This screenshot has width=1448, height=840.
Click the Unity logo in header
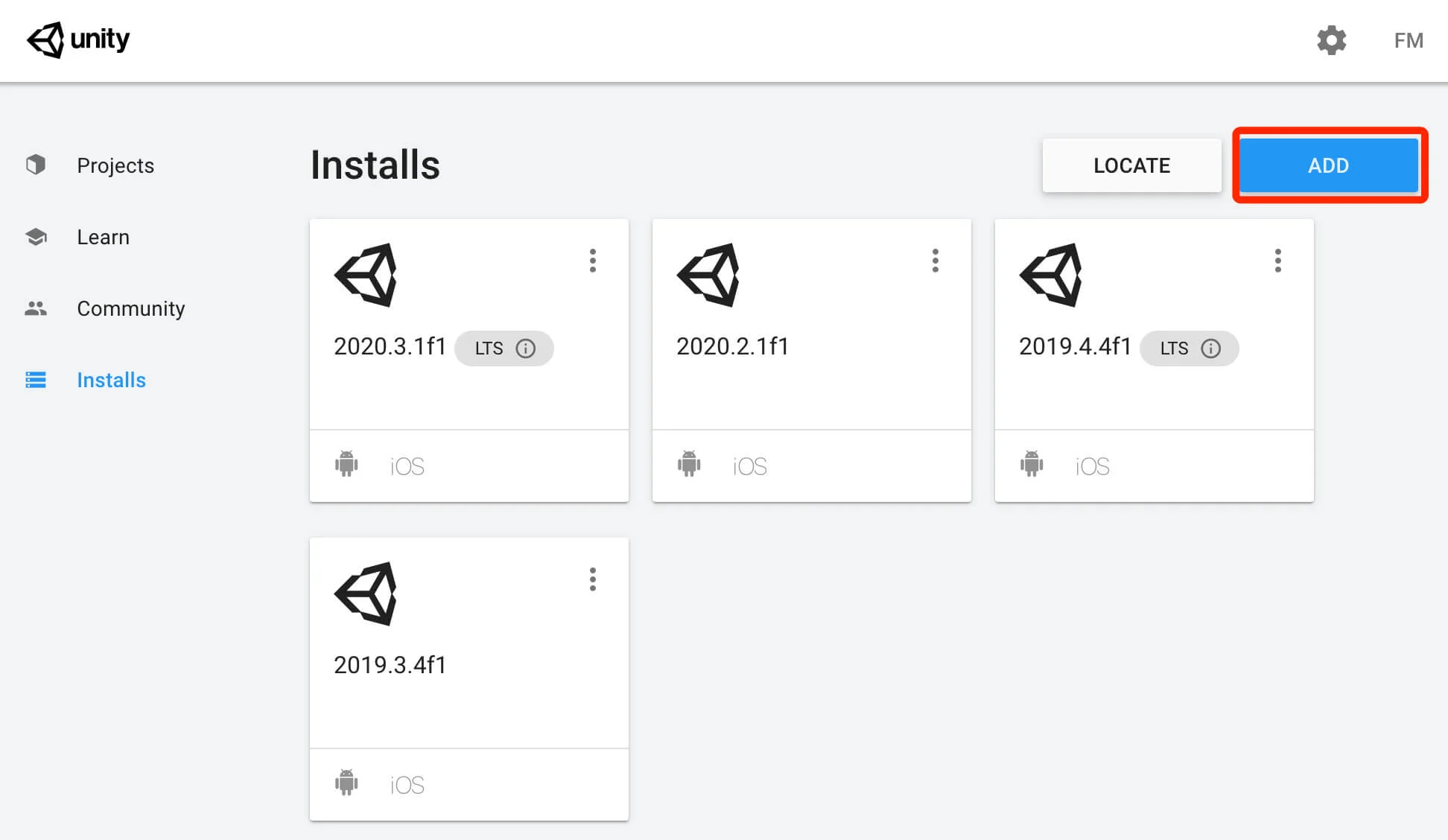[78, 39]
